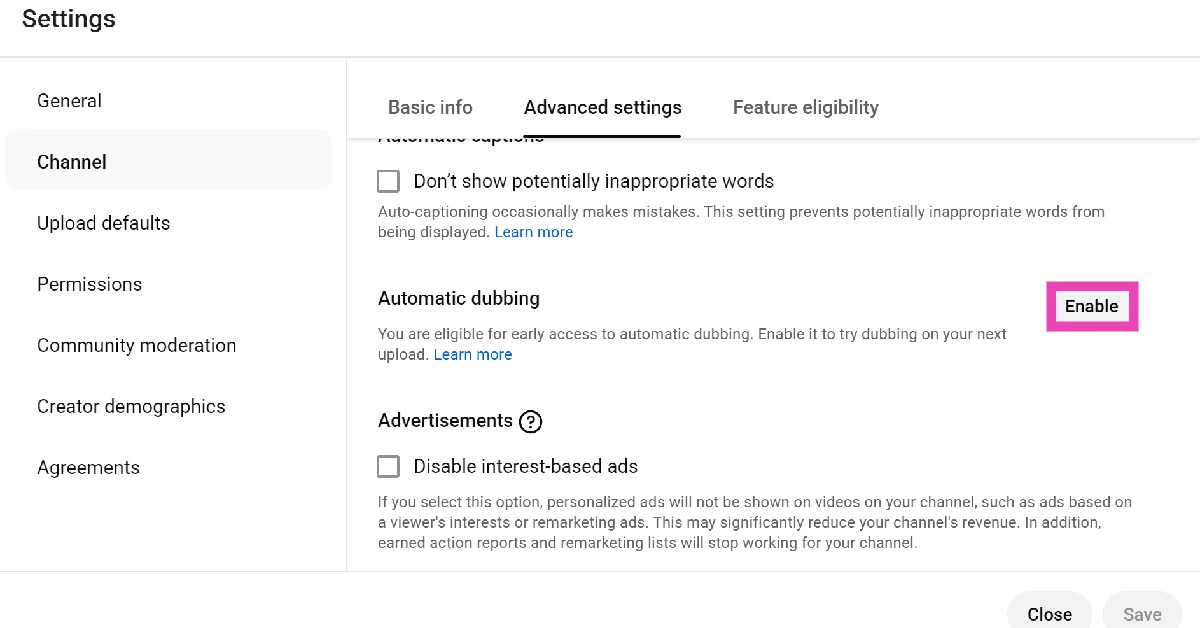Save the channel settings
Screen dimensions: 1200x628
tap(1142, 614)
